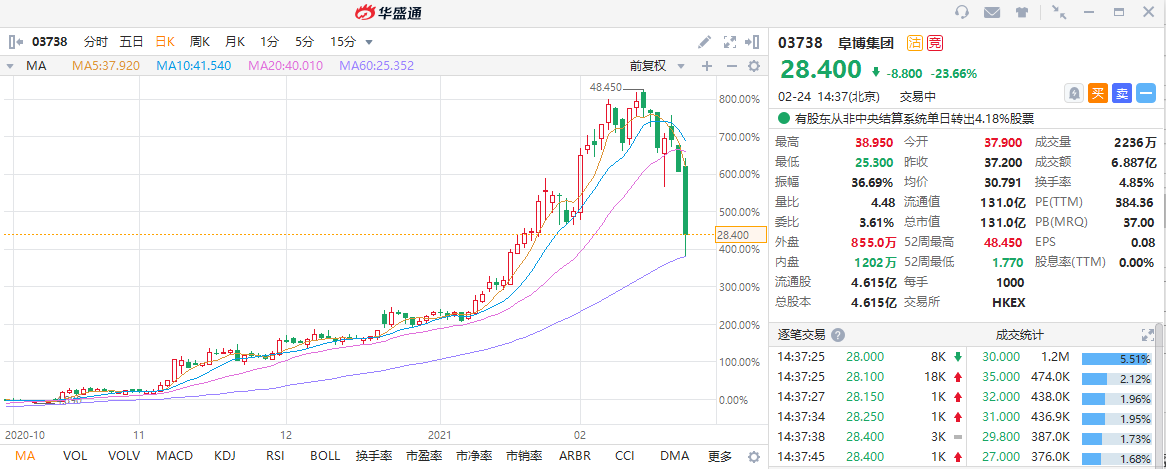This screenshot has width=1166, height=469.
Task: Enable the VOL indicator
Action: 74,456
